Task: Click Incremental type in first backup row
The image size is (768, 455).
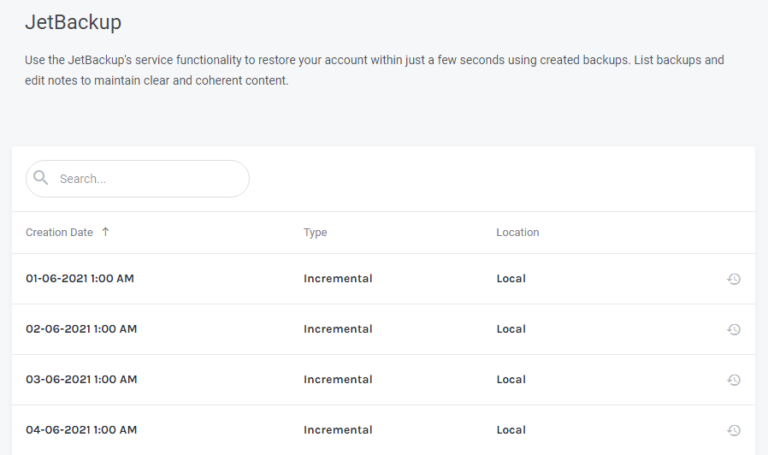Action: coord(338,278)
